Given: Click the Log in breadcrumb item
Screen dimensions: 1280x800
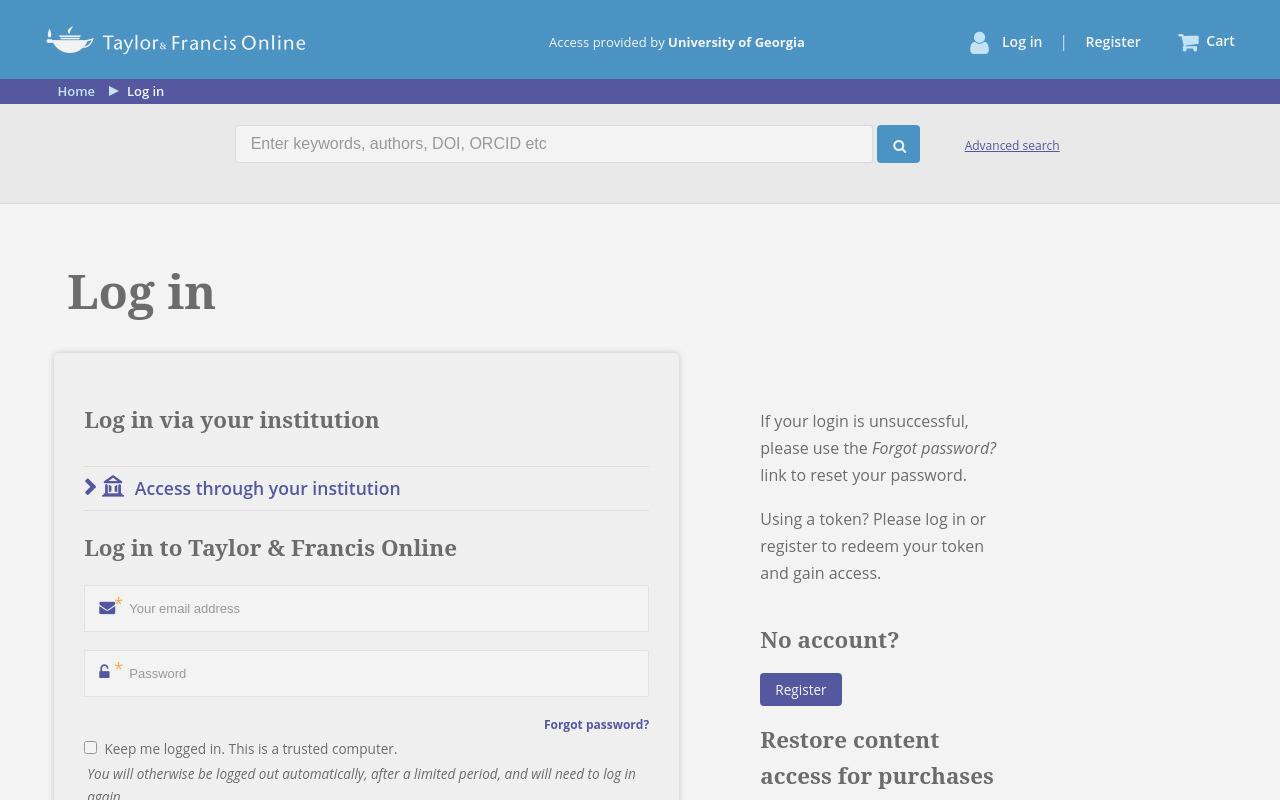Looking at the screenshot, I should (x=145, y=91).
